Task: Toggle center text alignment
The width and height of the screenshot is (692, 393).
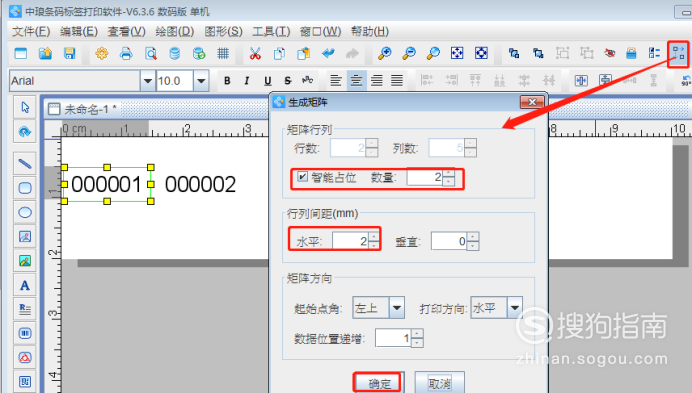Action: pos(356,81)
